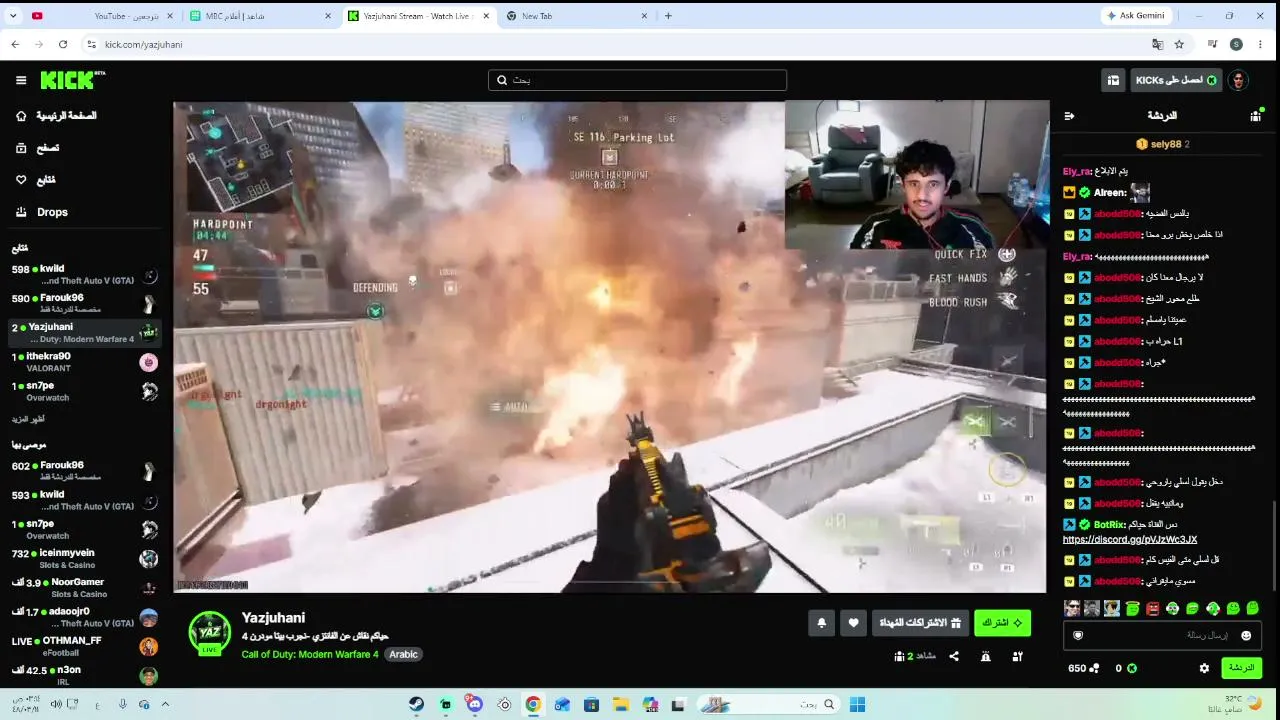Click the gift subscriptions button
1280x720 pixels.
coord(920,623)
